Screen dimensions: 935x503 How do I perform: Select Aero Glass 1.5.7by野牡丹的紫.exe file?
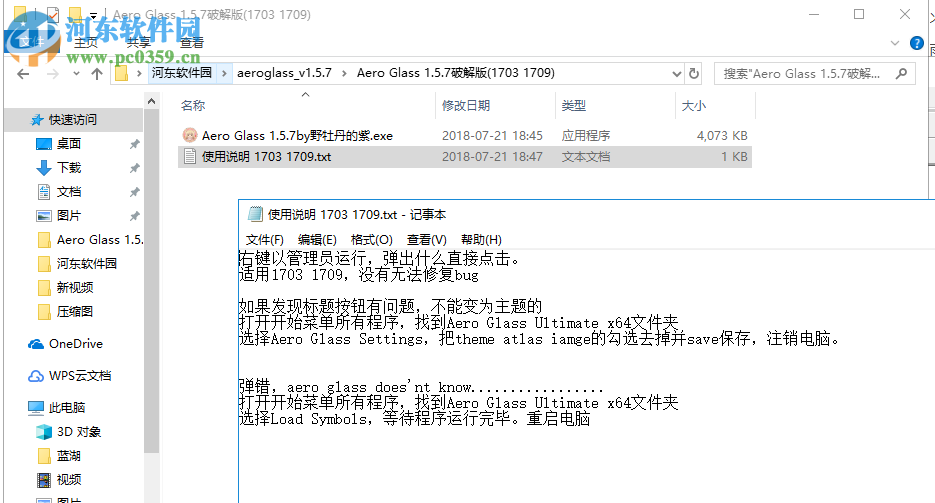point(298,136)
